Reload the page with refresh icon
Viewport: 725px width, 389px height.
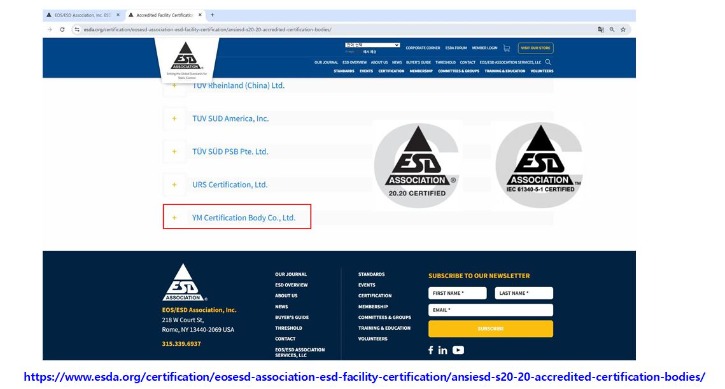[62, 30]
